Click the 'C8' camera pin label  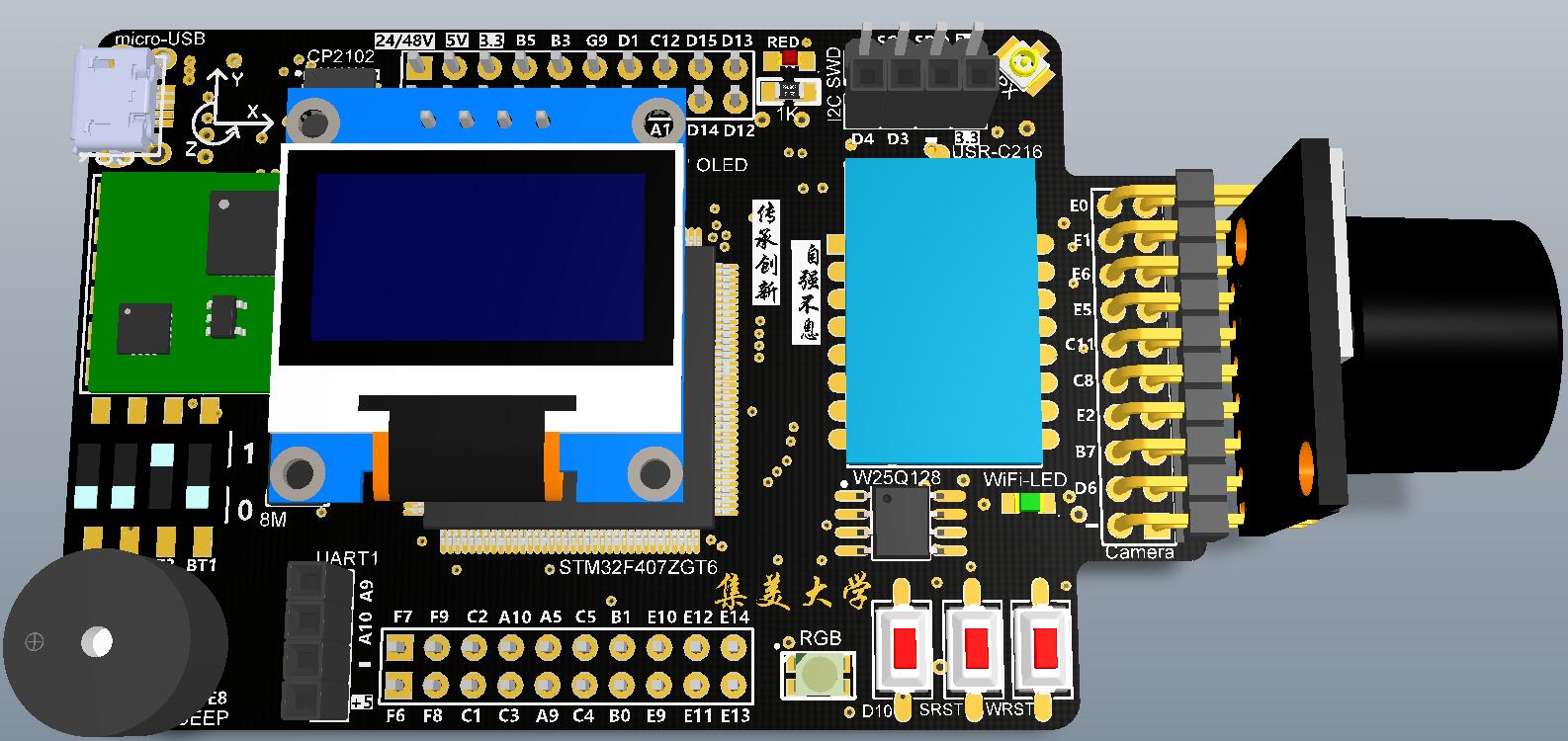pyautogui.click(x=1084, y=380)
